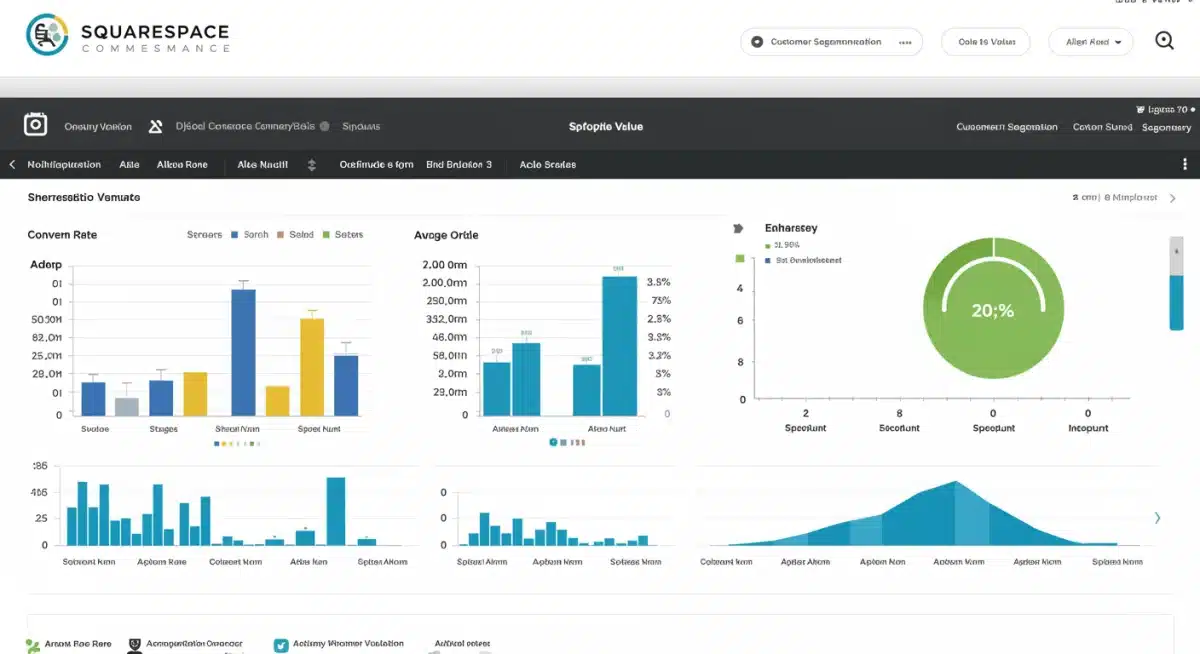The width and height of the screenshot is (1200, 654).
Task: Select the camera icon in the dark toolbar
Action: 35,124
